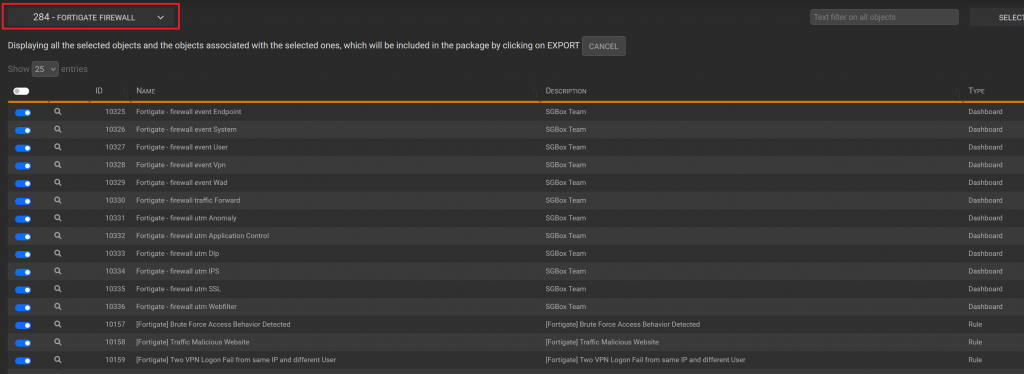Open magnifier for utm Application Control row
This screenshot has width=1024, height=374.
pos(57,236)
